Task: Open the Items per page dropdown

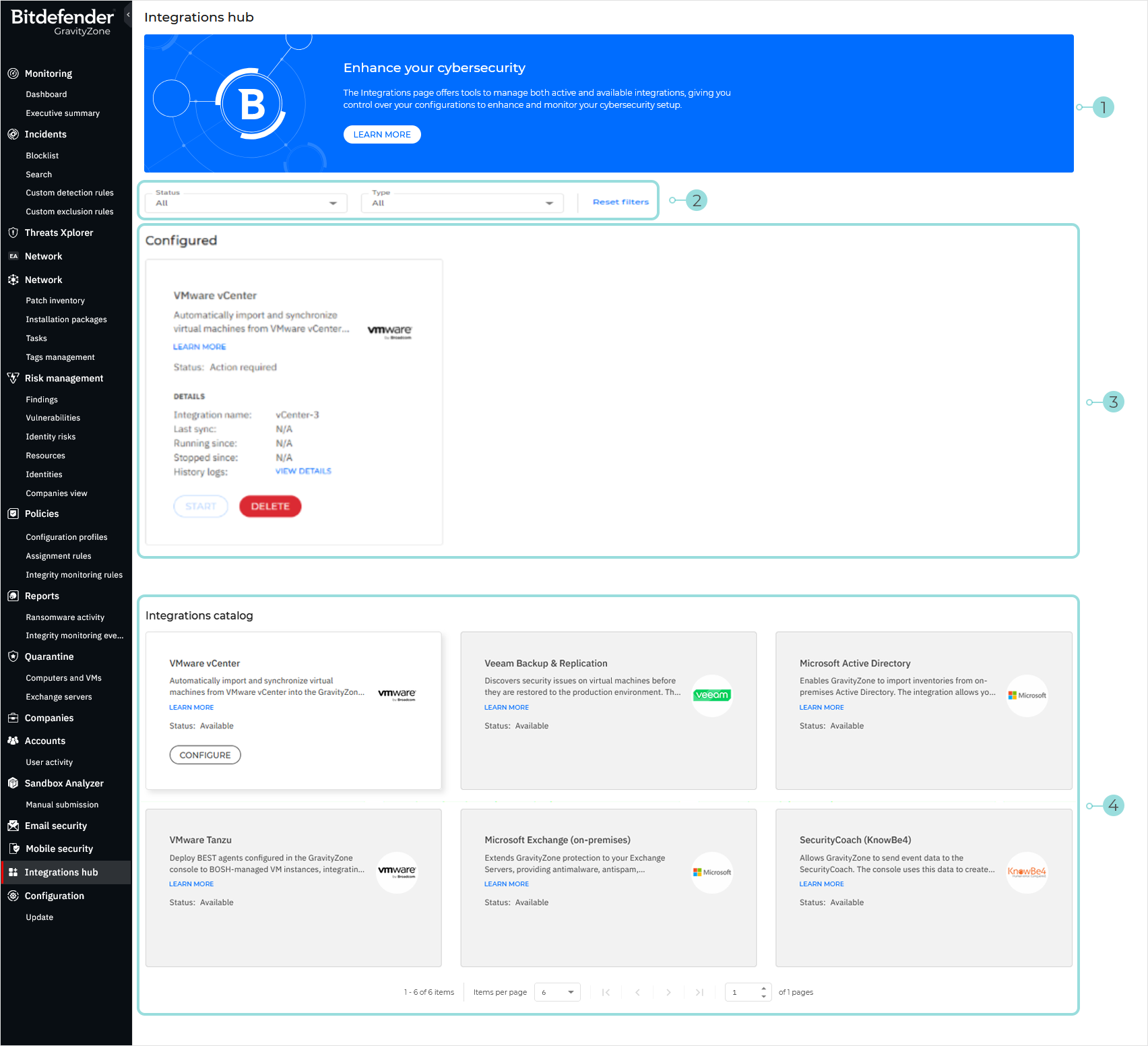Action: (556, 991)
